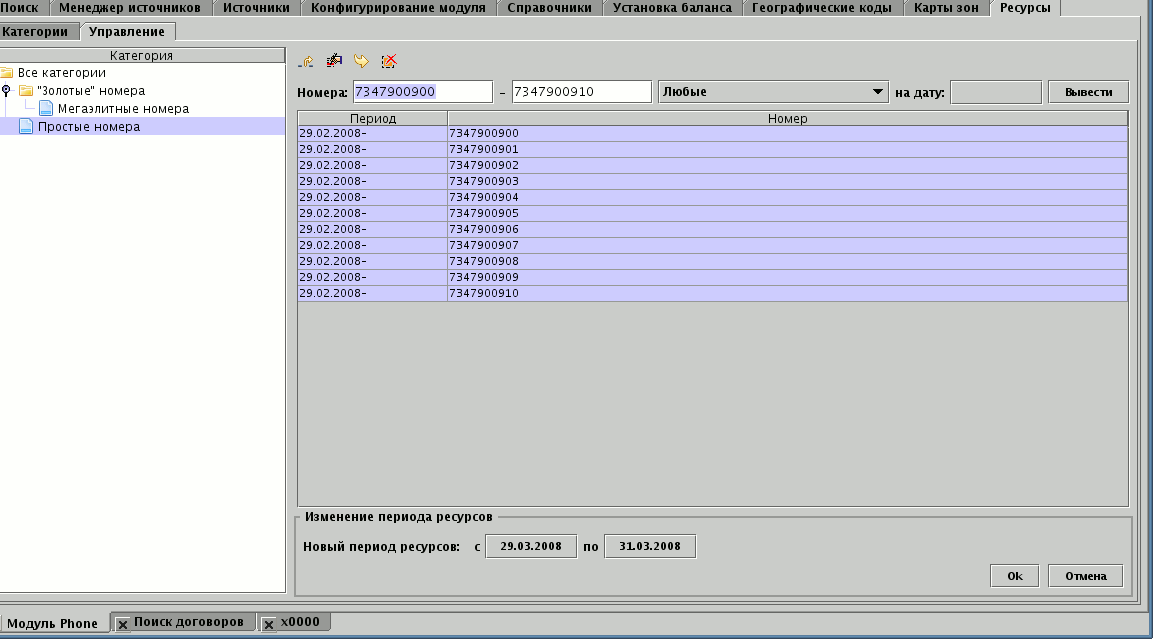The height and width of the screenshot is (639, 1153).
Task: Click the hand-with-pencil edit toolbar icon
Action: (334, 62)
